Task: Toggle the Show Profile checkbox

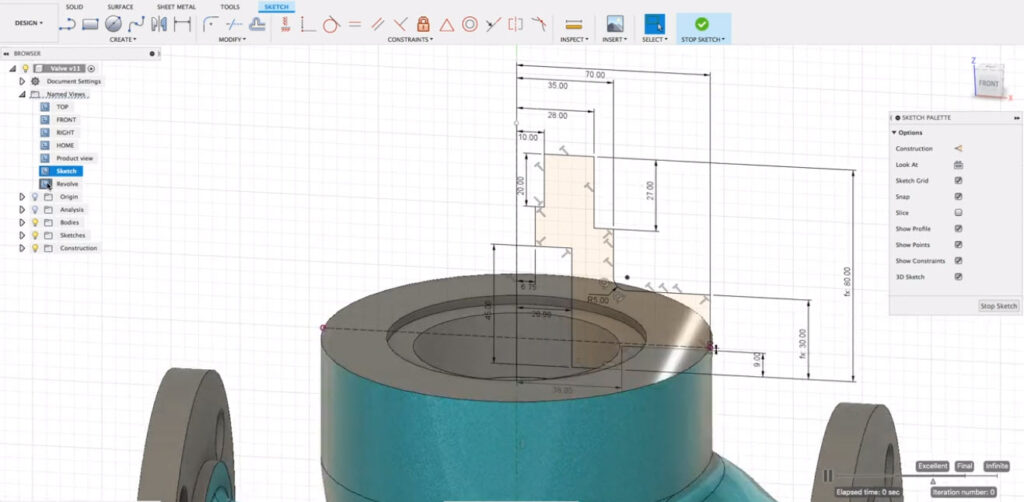Action: tap(959, 228)
